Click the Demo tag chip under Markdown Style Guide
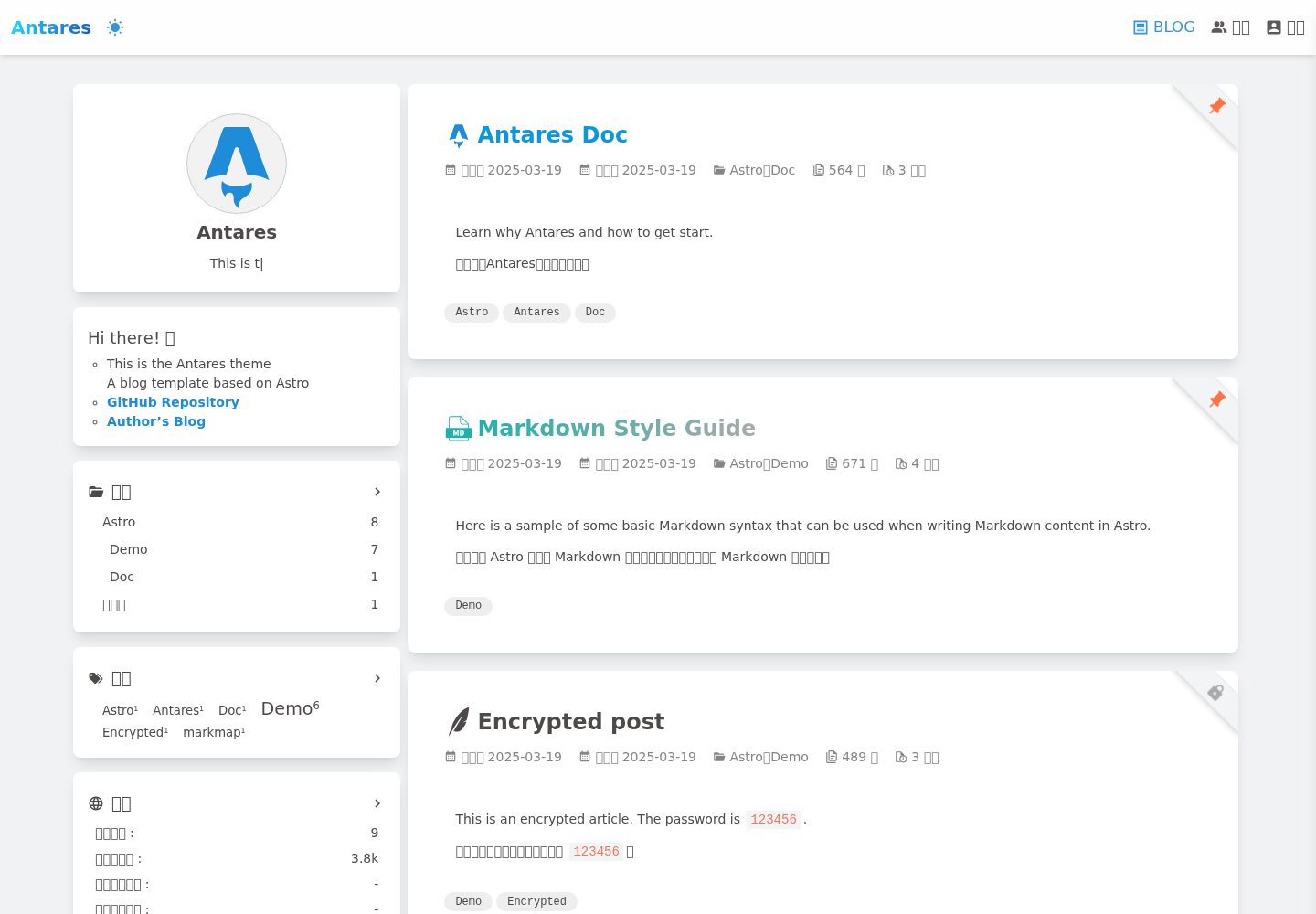The image size is (1316, 914). [468, 606]
